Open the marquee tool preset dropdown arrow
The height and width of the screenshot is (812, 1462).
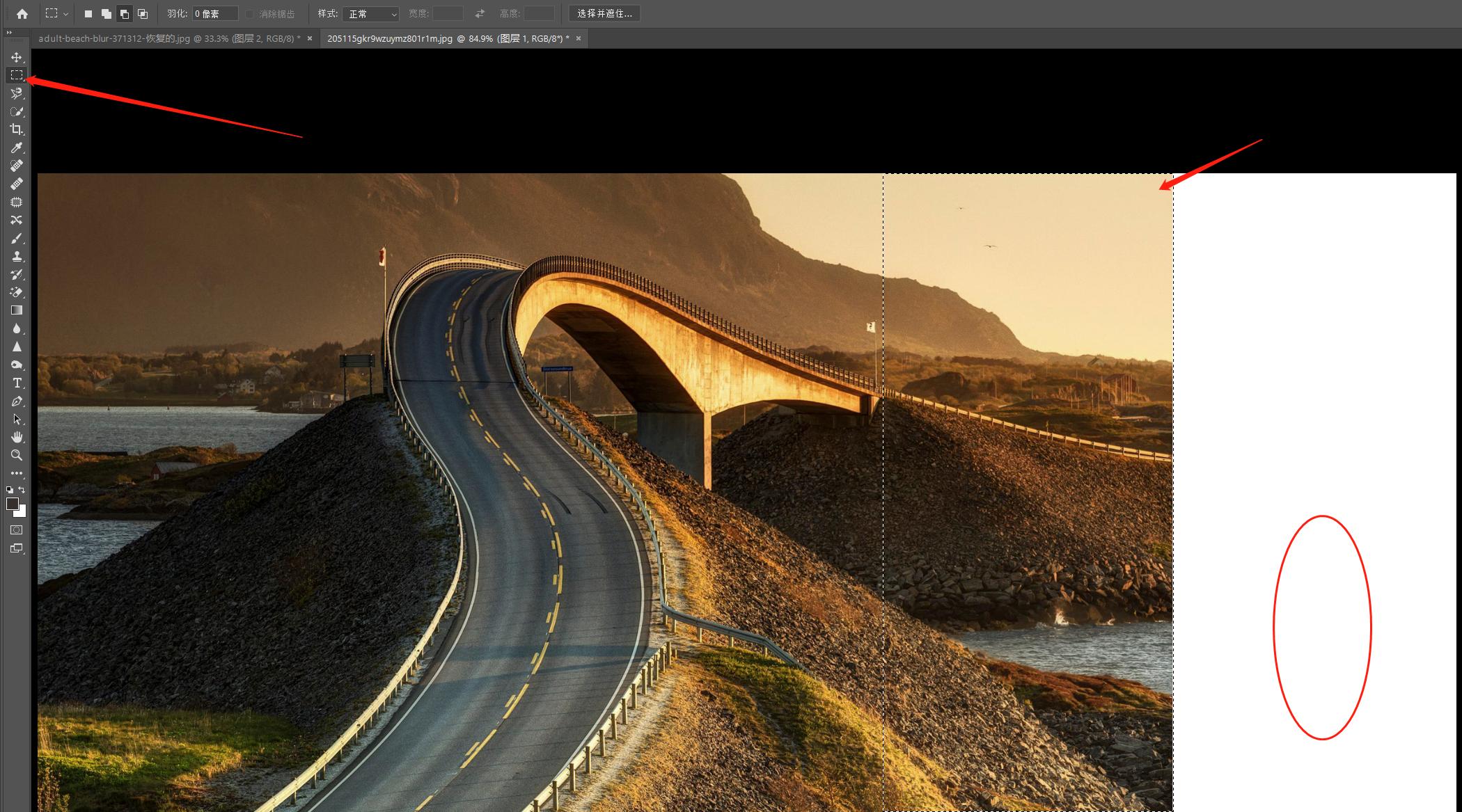coord(65,13)
